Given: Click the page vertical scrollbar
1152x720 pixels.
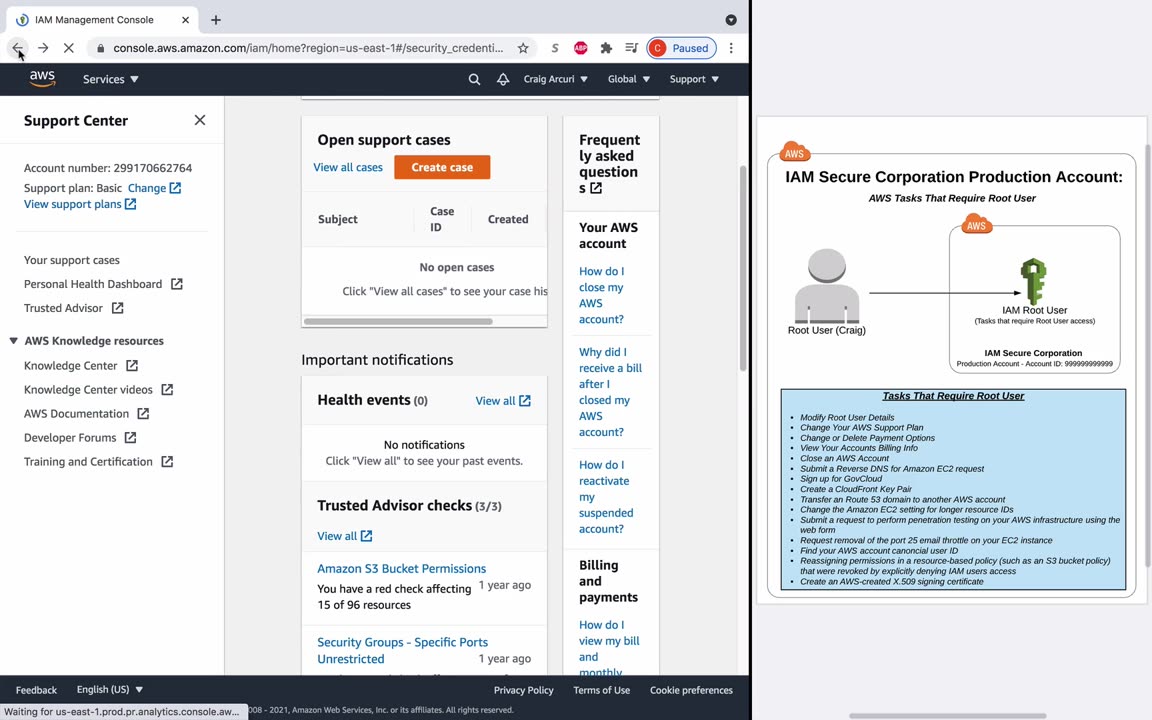Looking at the screenshot, I should tap(743, 268).
